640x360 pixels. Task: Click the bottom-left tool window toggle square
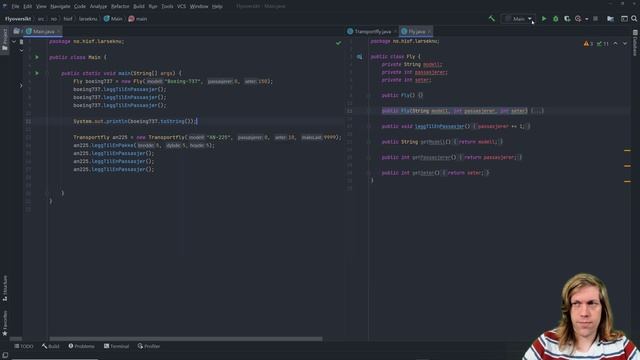[5, 356]
